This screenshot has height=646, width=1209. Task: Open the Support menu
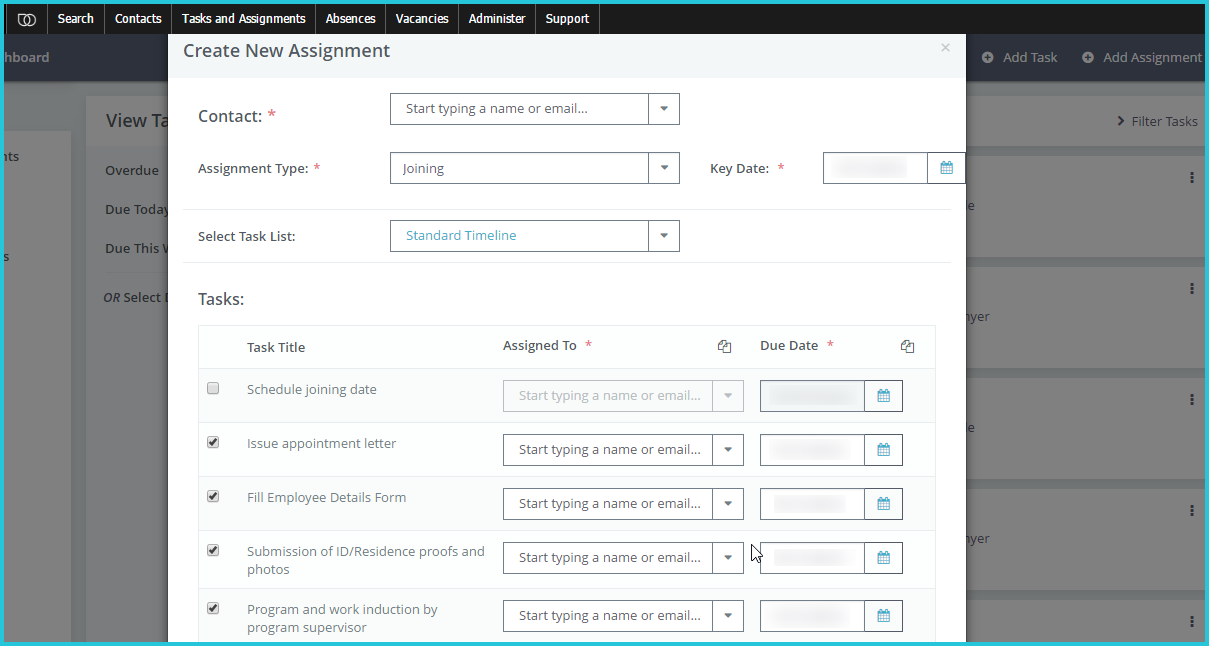click(567, 19)
